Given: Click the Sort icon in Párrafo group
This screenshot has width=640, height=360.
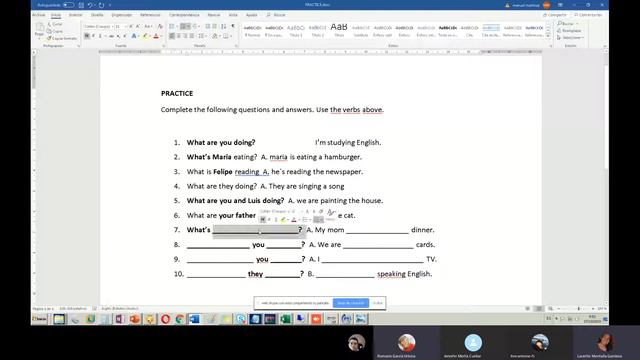Looking at the screenshot, I should coord(224,27).
